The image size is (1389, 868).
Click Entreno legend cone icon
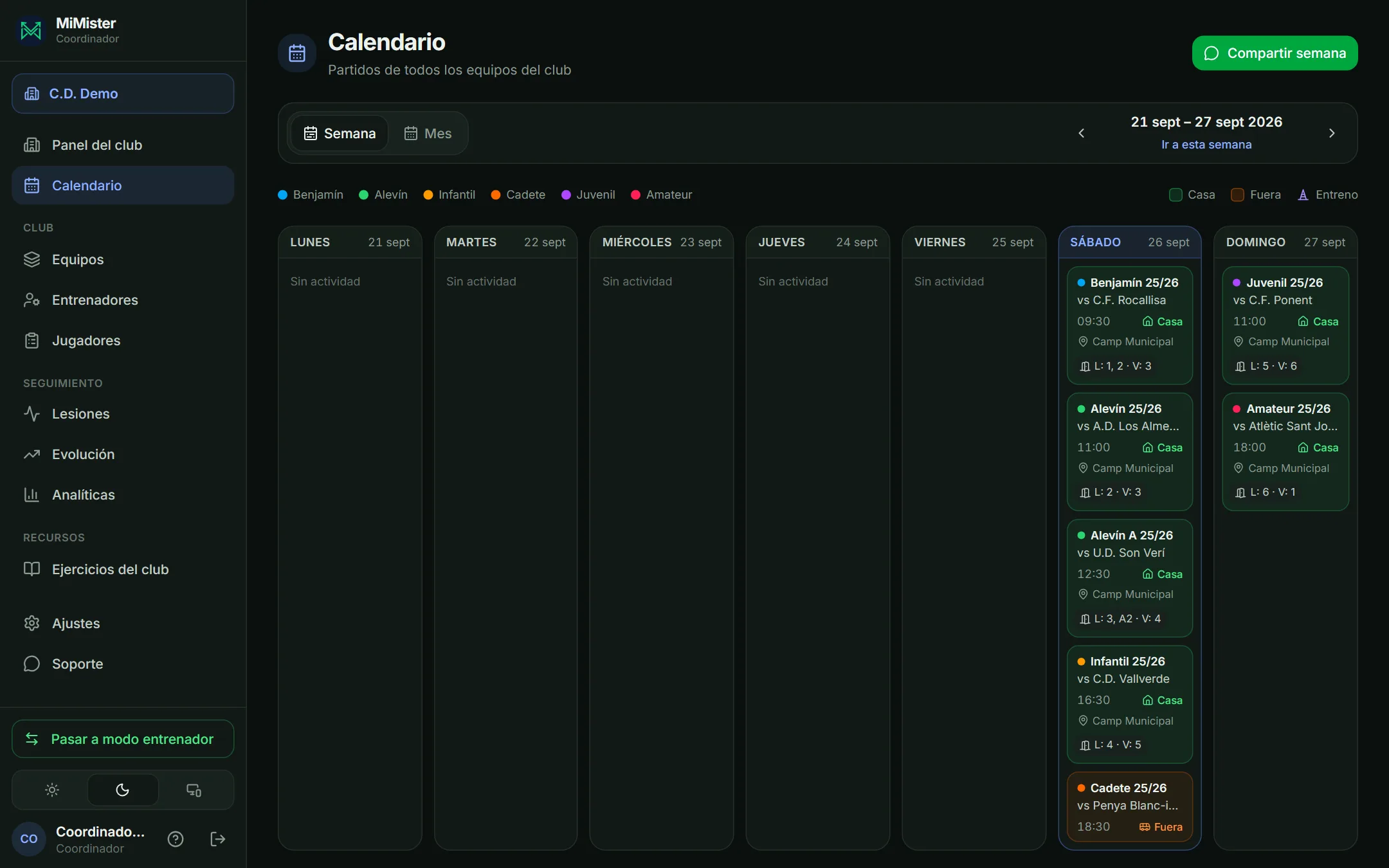[1303, 195]
